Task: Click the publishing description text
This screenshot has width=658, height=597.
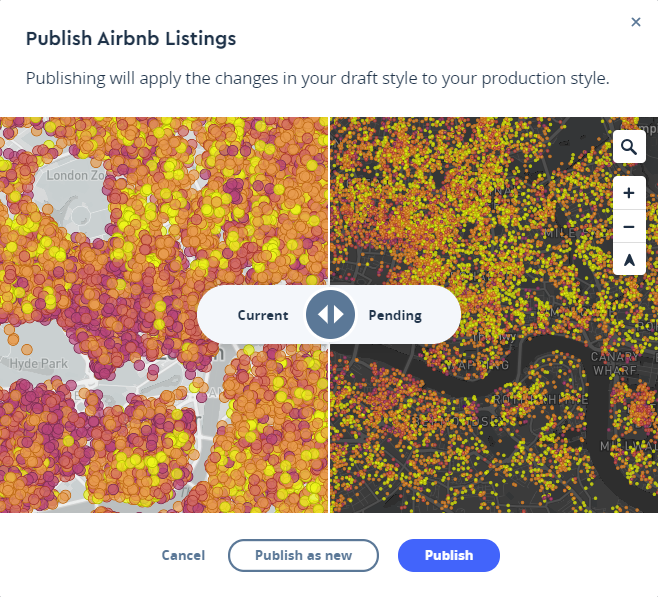Action: [317, 78]
